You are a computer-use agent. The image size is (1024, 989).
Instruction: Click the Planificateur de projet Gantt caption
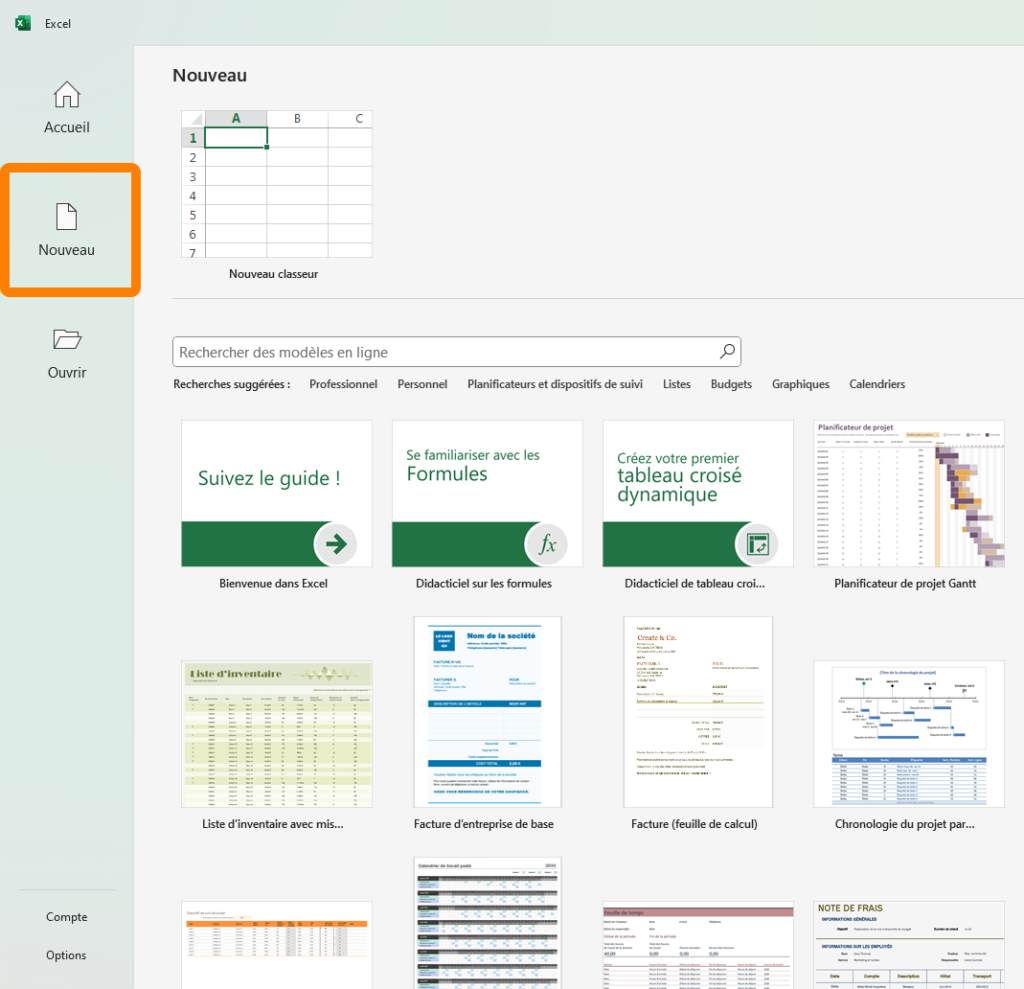(905, 583)
